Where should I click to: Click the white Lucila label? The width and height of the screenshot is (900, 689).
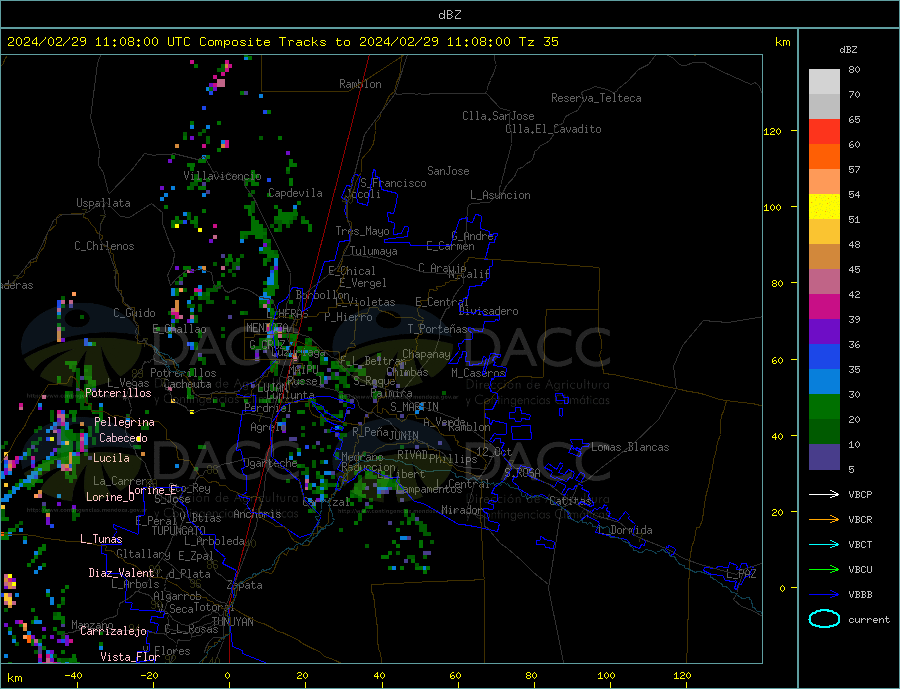111,458
